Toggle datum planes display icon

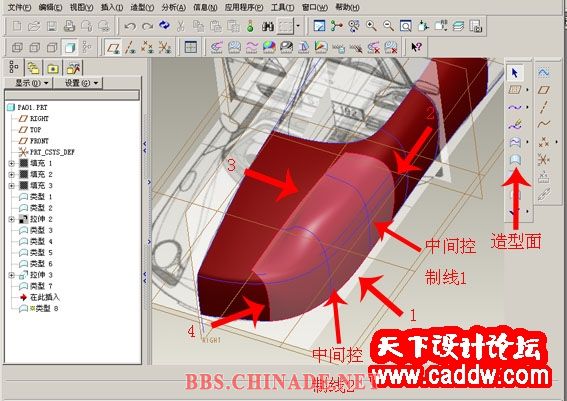[113, 47]
